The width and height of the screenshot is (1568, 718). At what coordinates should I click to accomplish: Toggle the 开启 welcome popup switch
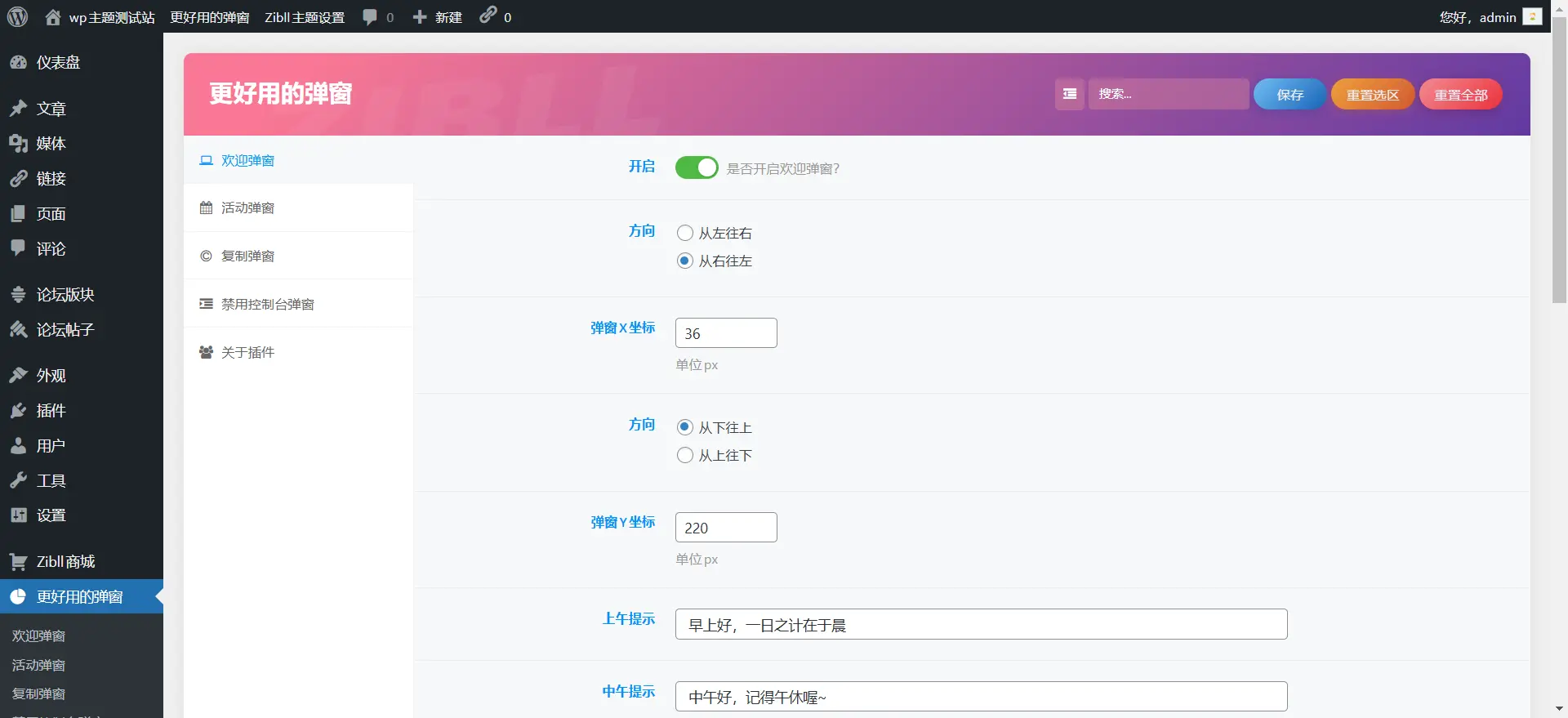(697, 167)
